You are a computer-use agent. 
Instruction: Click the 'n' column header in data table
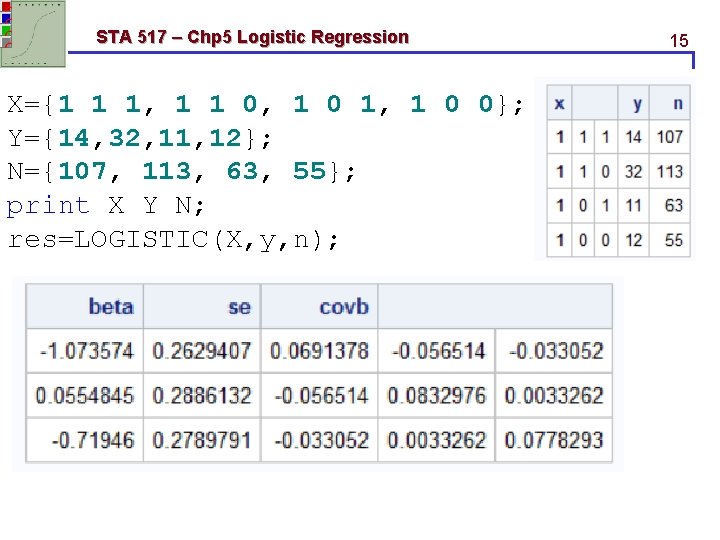(670, 103)
